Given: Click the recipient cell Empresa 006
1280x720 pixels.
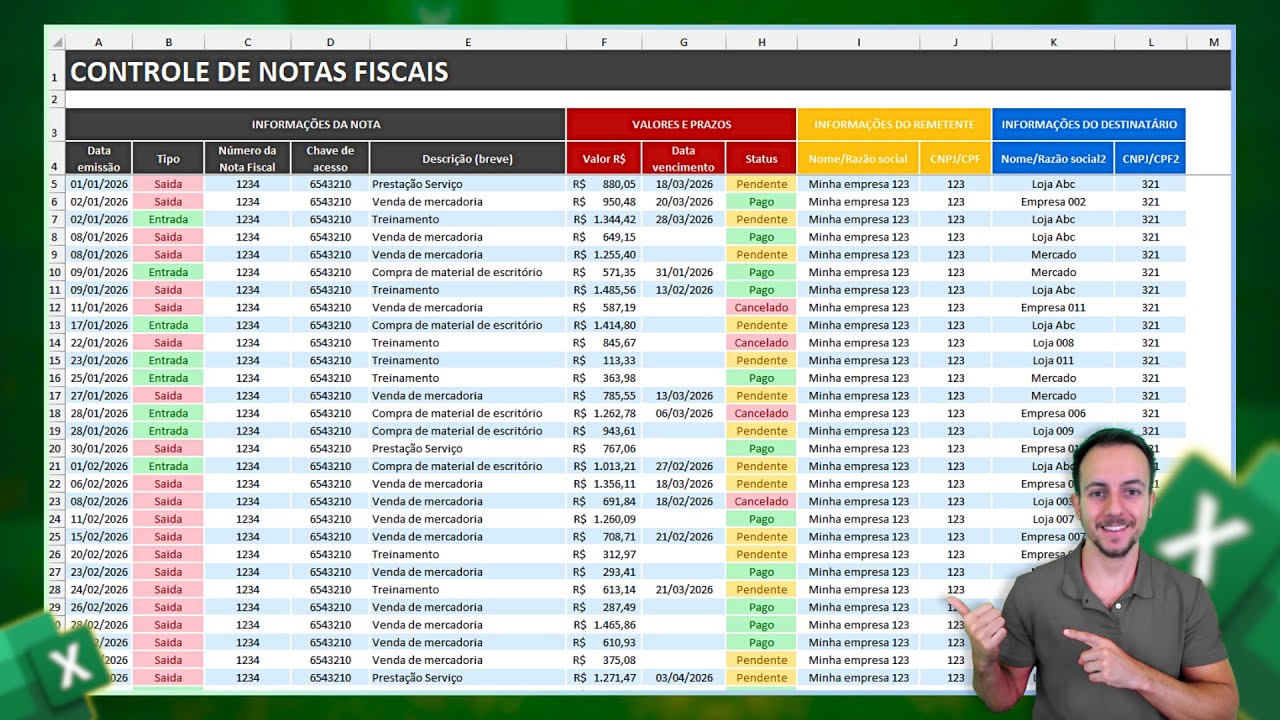Looking at the screenshot, I should point(1053,413).
